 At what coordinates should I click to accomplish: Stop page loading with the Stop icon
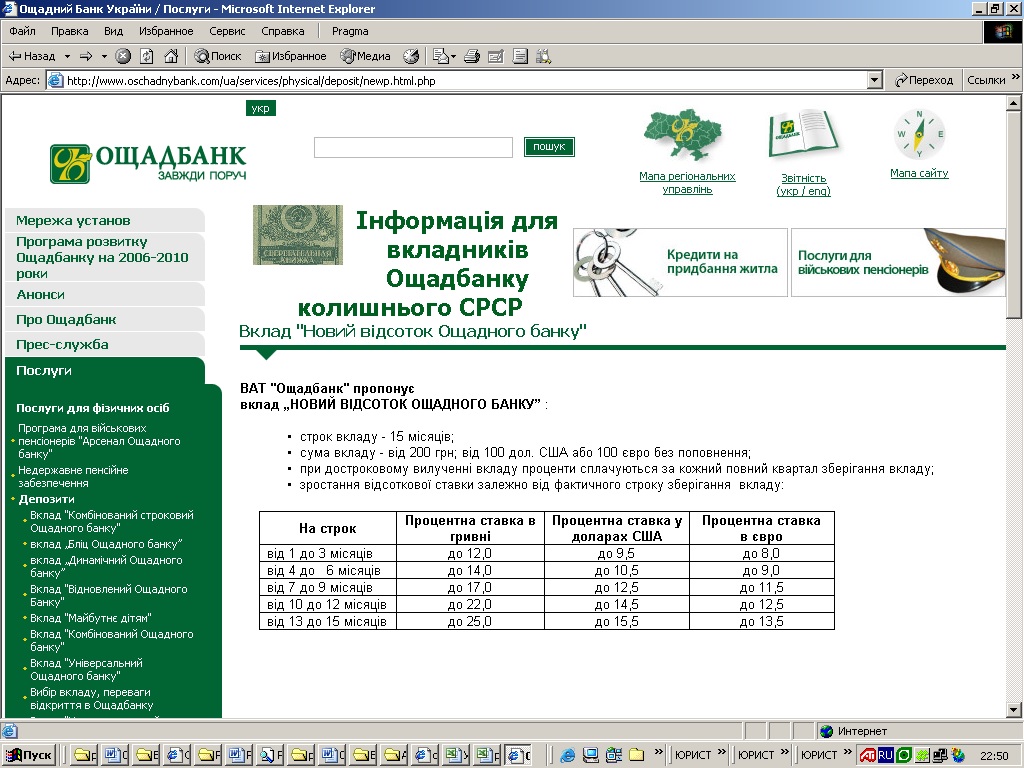[123, 56]
